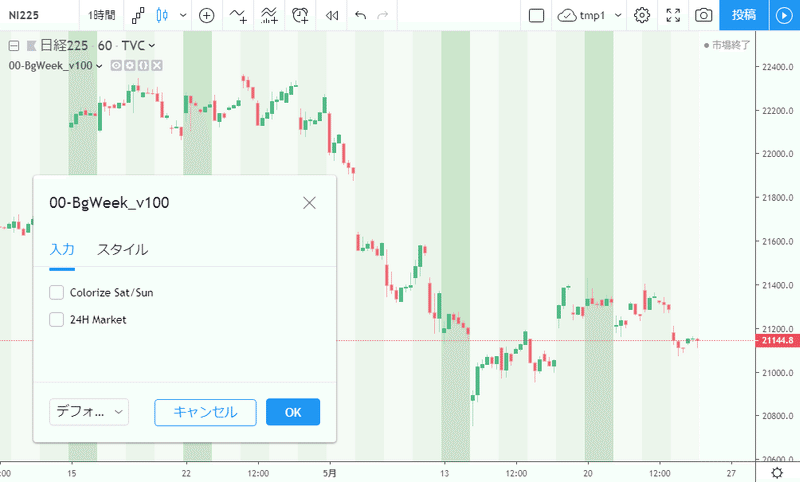
Task: Open chart settings gear in top toolbar
Action: (642, 15)
